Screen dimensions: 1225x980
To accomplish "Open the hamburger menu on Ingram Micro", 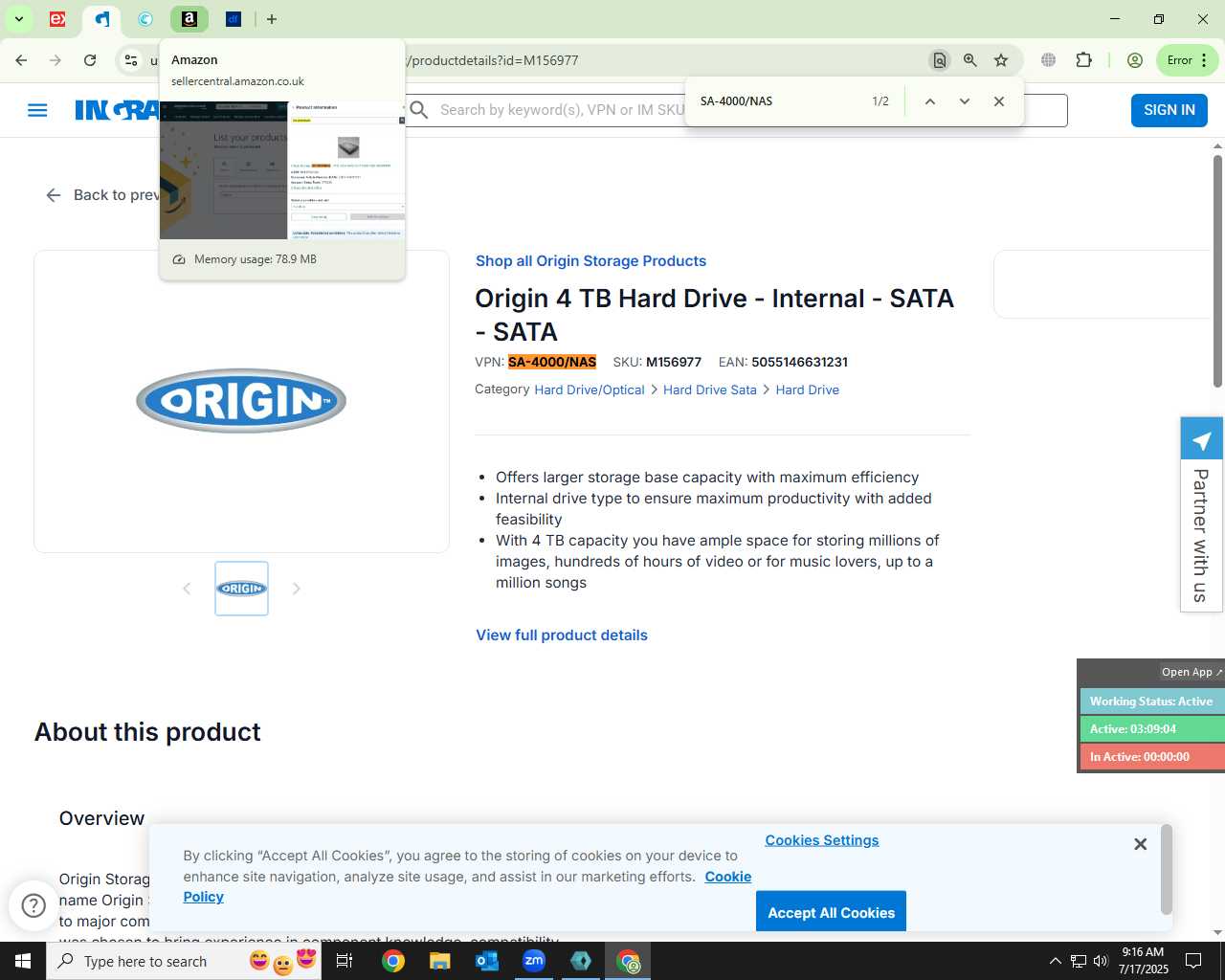I will [x=37, y=110].
